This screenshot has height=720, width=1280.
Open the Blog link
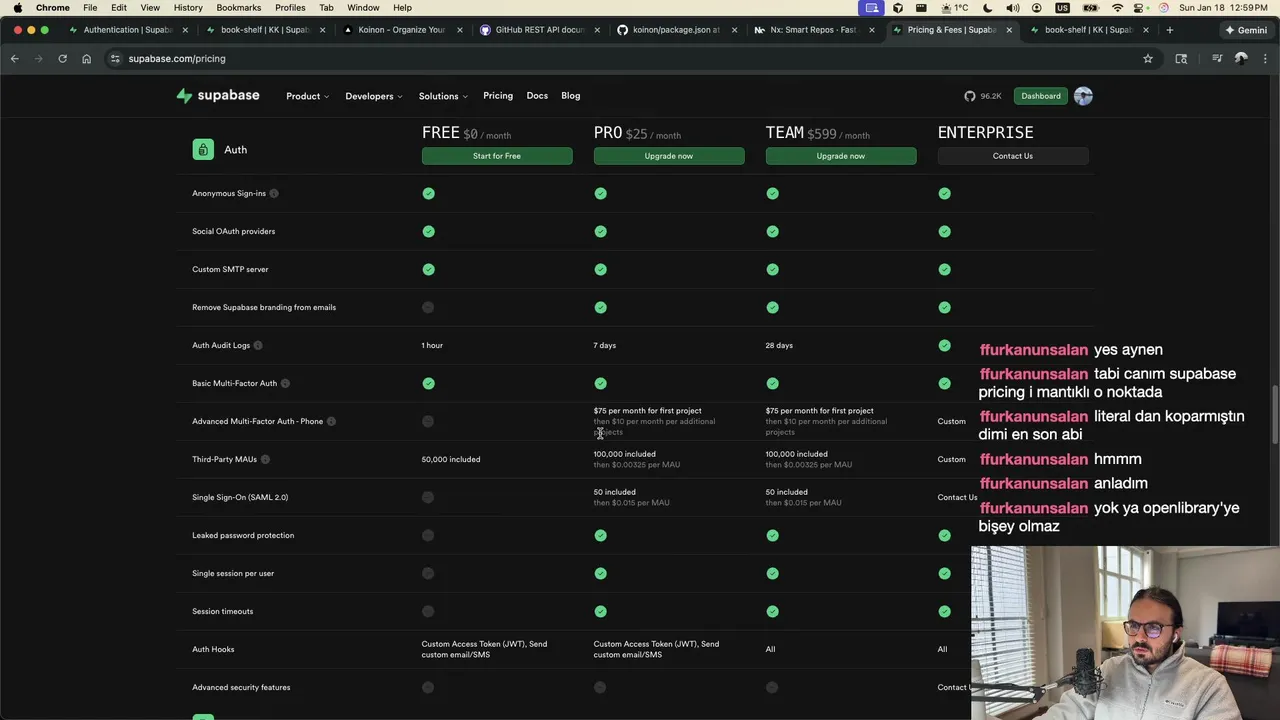pyautogui.click(x=571, y=96)
